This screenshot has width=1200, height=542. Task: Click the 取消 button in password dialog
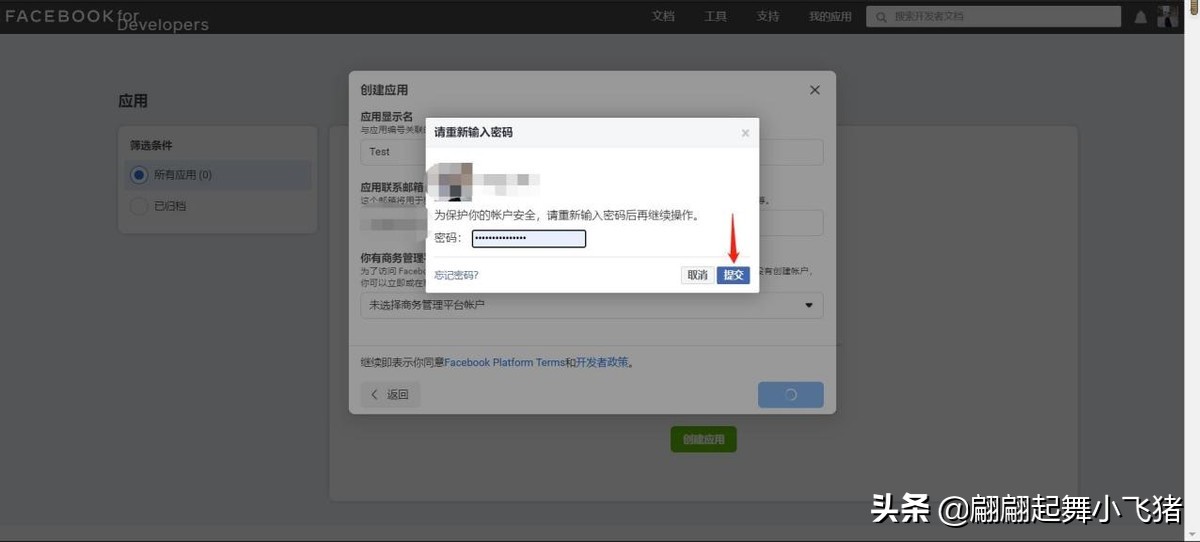[x=697, y=275]
